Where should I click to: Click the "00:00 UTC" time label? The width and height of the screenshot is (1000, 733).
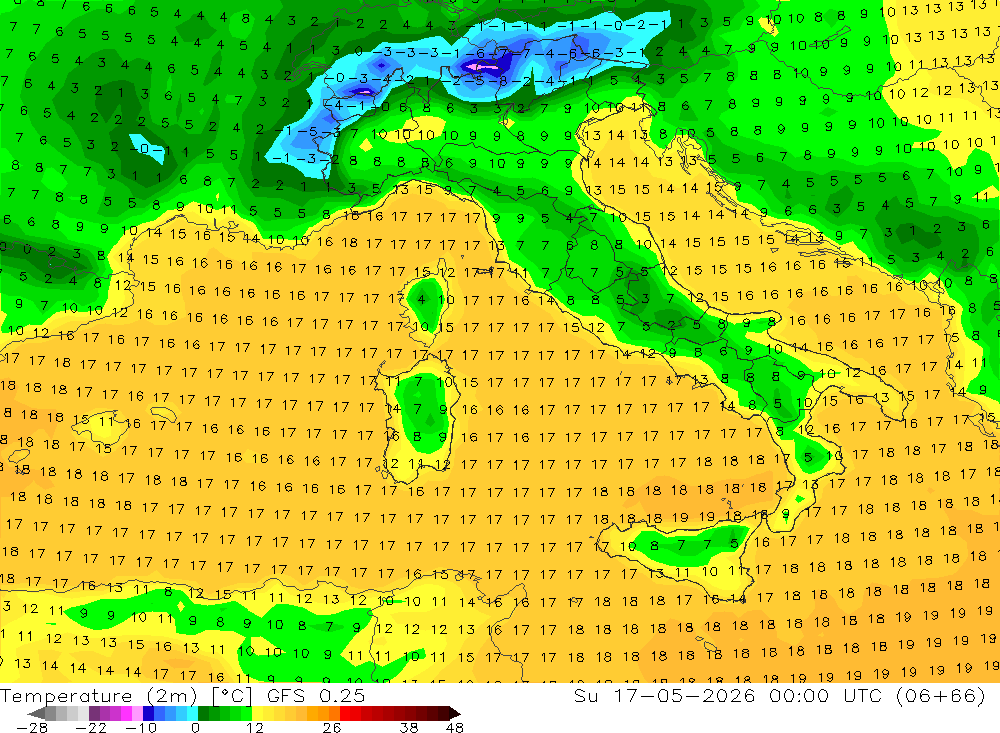click(x=828, y=695)
